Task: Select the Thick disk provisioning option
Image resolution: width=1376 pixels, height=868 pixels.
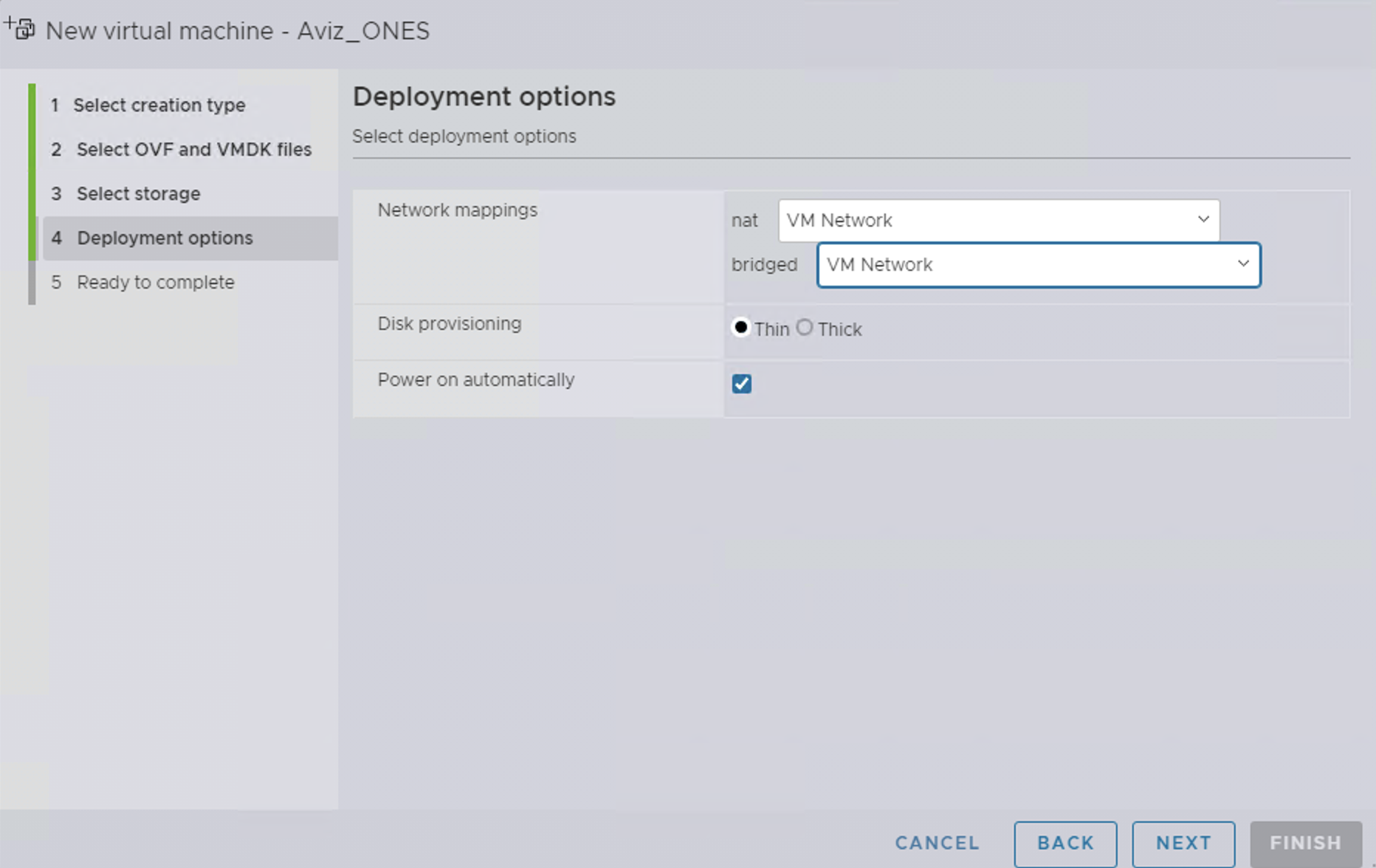Action: (805, 327)
